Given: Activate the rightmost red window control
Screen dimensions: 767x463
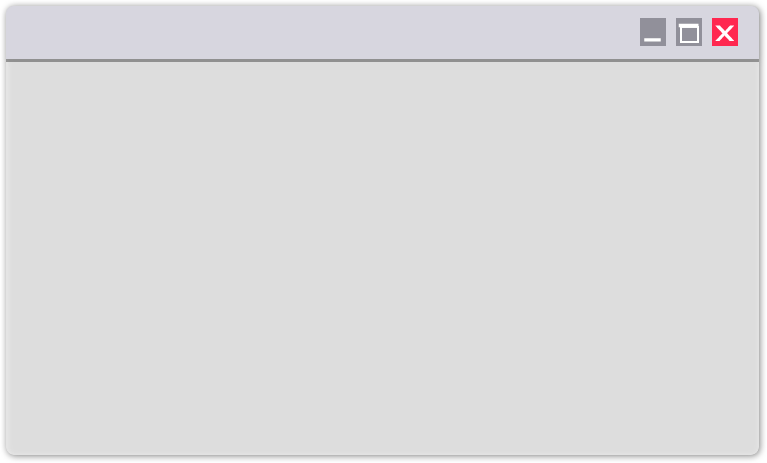Looking at the screenshot, I should pyautogui.click(x=724, y=32).
